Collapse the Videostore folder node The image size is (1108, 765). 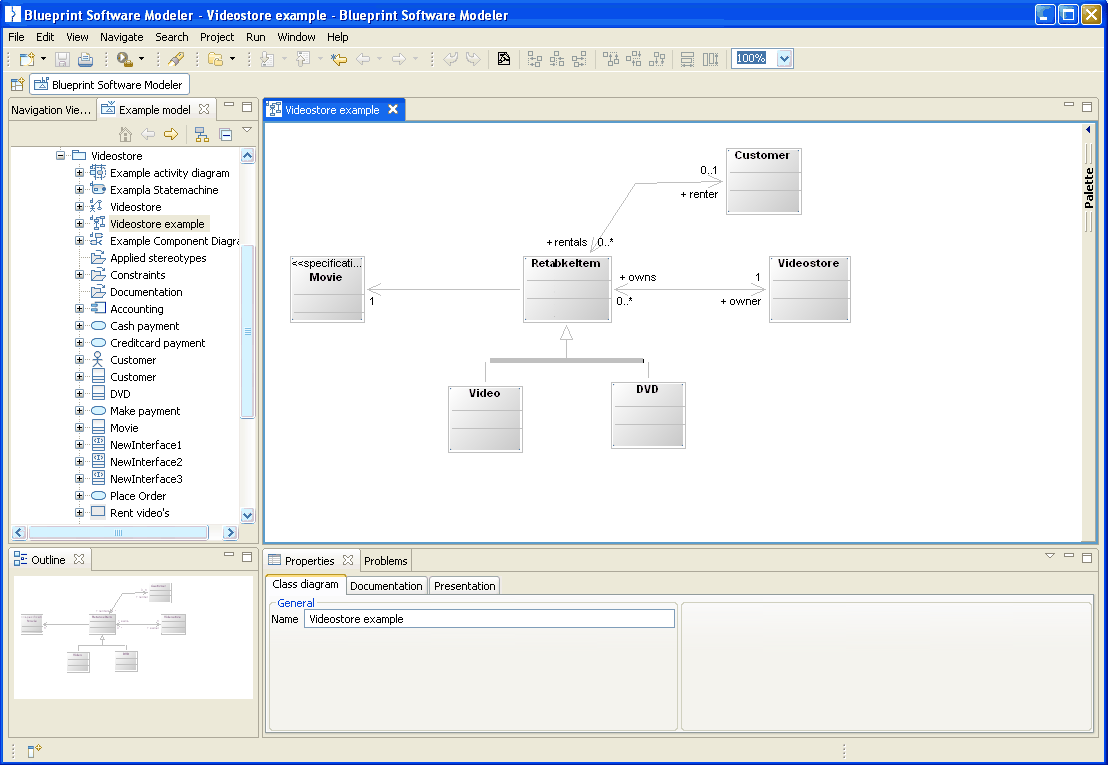coord(61,156)
